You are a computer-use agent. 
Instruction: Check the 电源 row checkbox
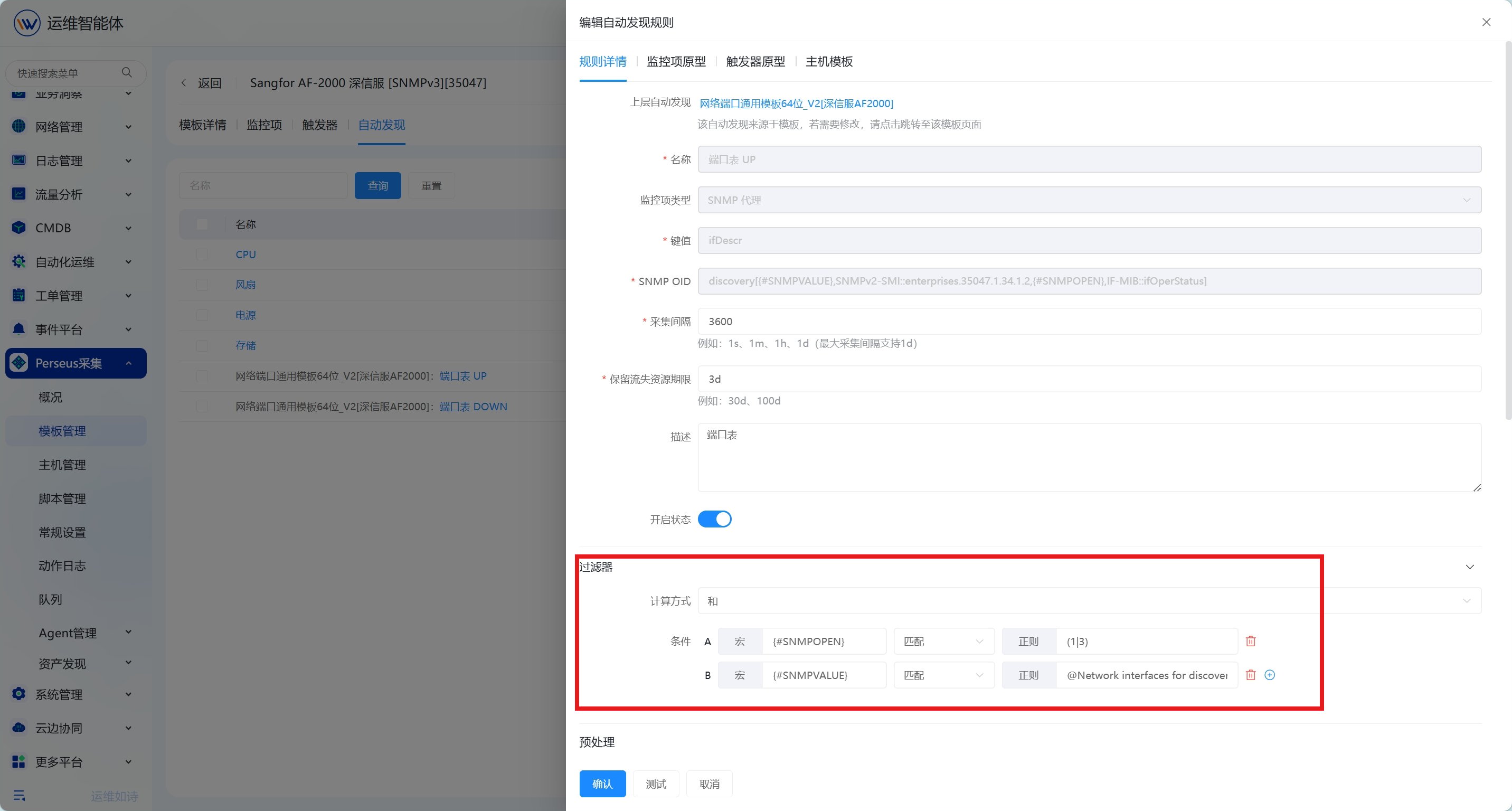point(202,315)
